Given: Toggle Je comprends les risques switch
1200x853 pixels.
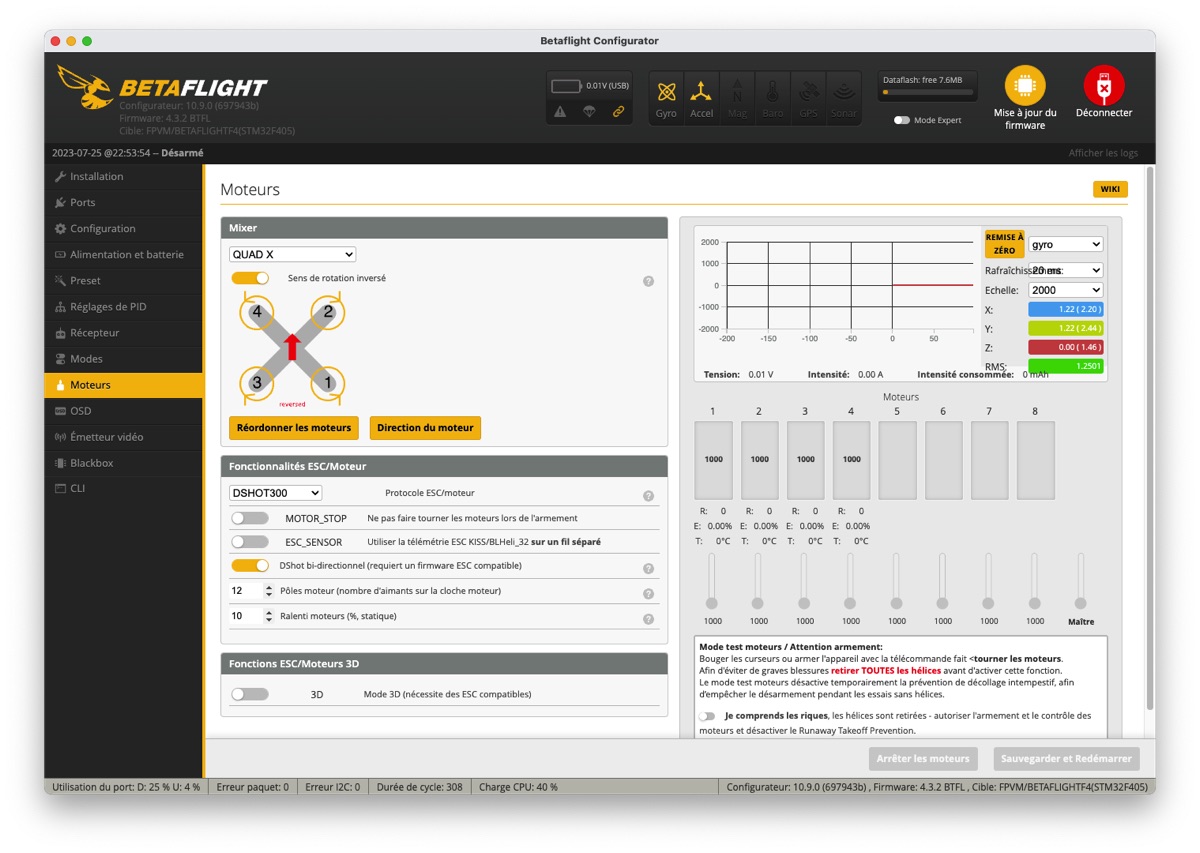Looking at the screenshot, I should 708,716.
